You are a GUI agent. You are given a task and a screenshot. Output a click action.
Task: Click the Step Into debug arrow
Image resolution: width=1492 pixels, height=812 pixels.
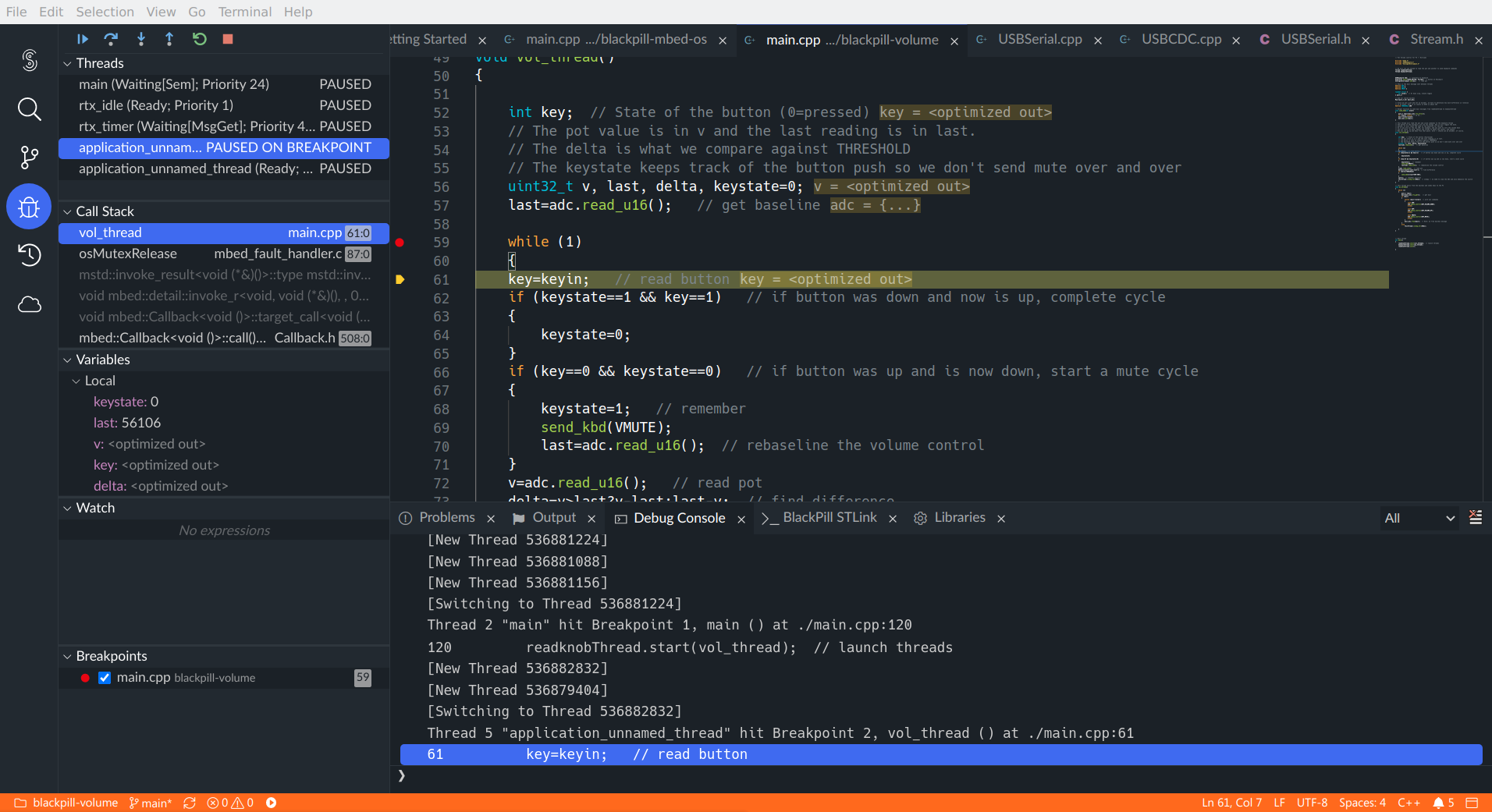(x=140, y=39)
